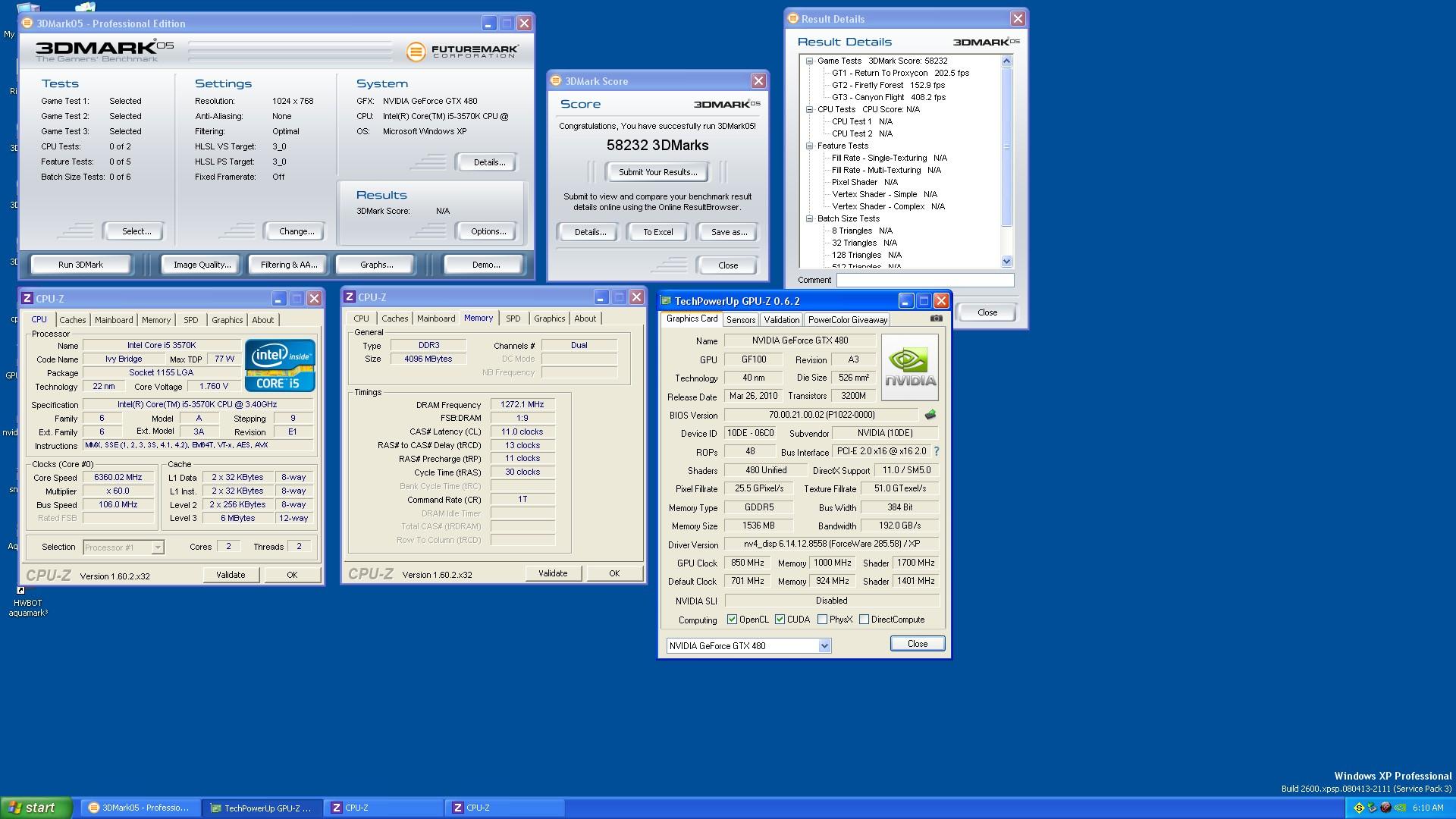This screenshot has width=1456, height=819.
Task: Click the Comment input field
Action: click(x=924, y=280)
